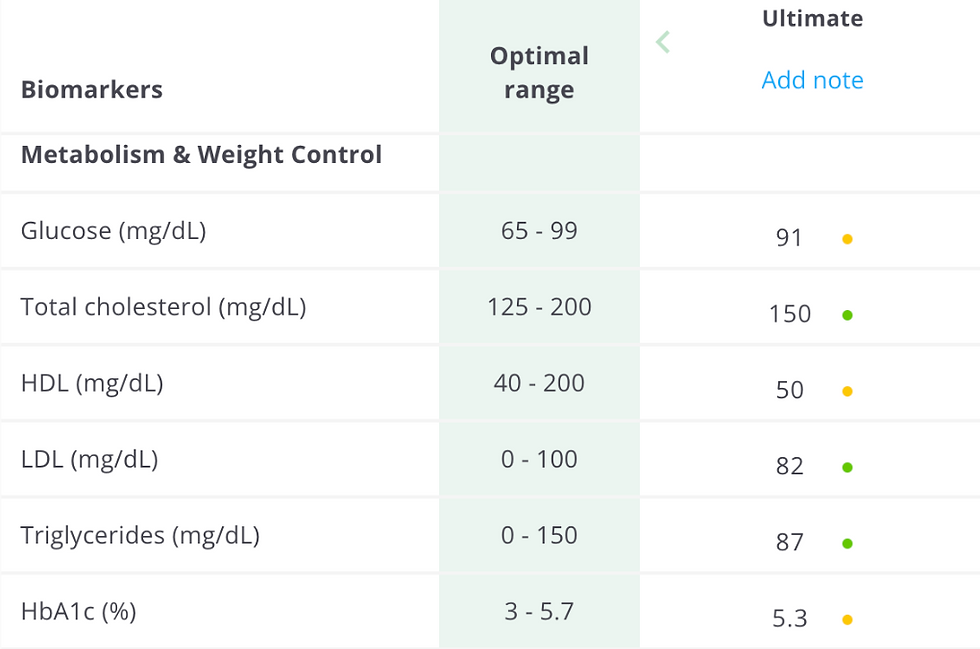Select the Glucose (mg/dL) row label
Viewport: 980px width, 649px height.
tap(114, 231)
